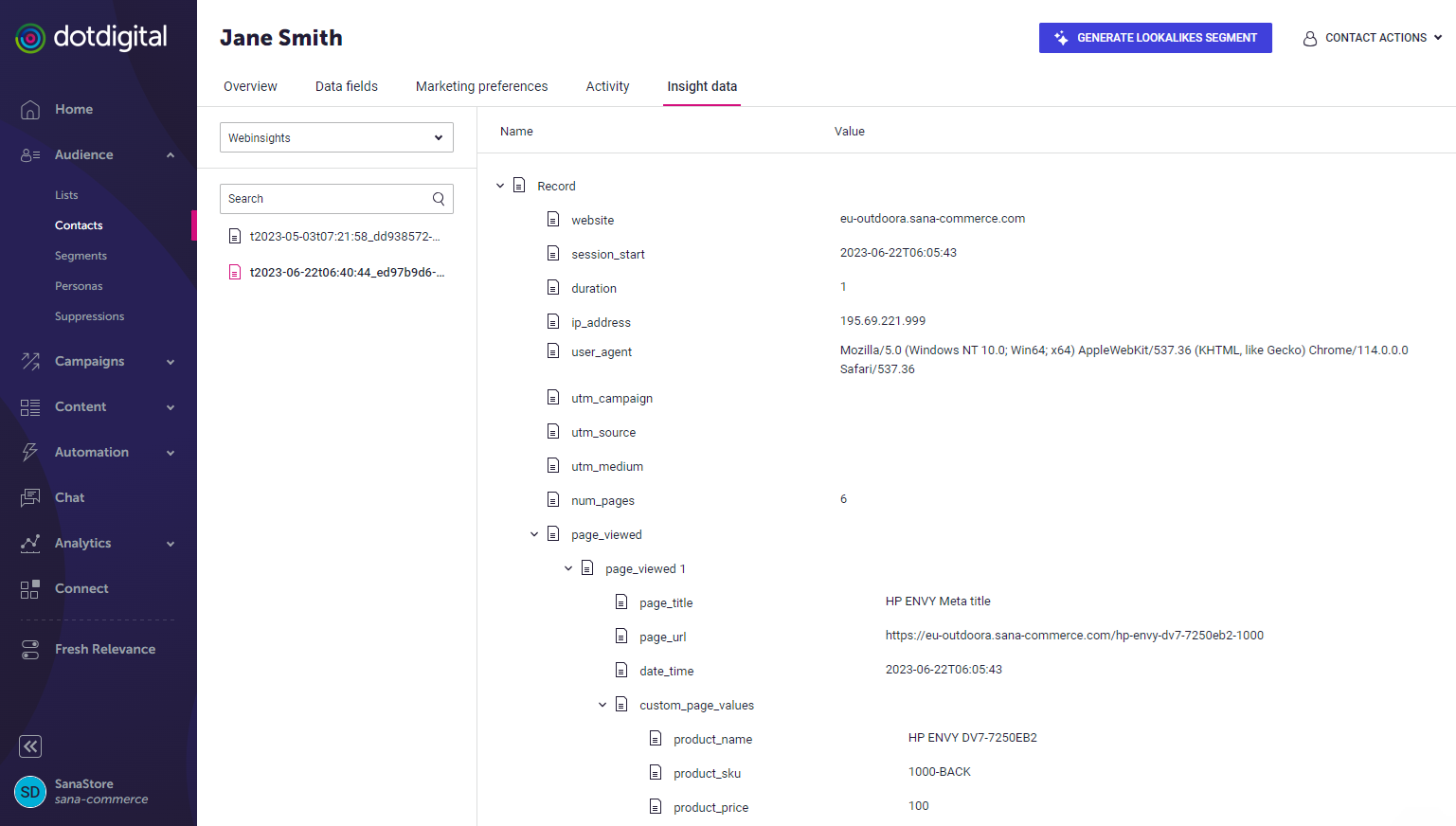
Task: Click the Fresh Relevance toggle icon
Action: point(30,650)
